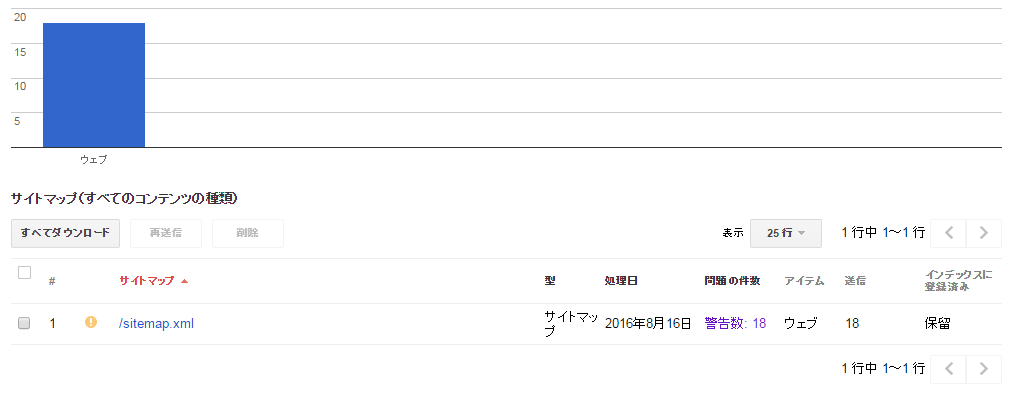Click the インデックスに登録済み column header

(960, 280)
